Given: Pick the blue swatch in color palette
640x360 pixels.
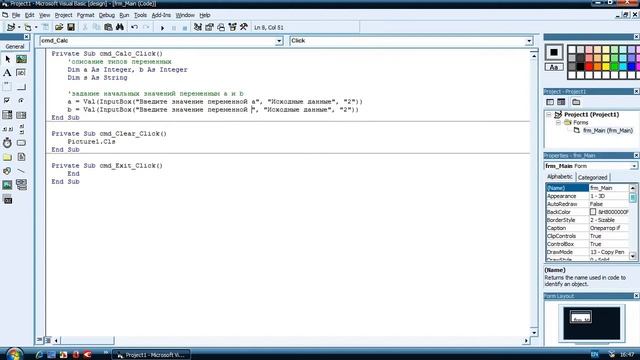Looking at the screenshot, I should point(631,67).
